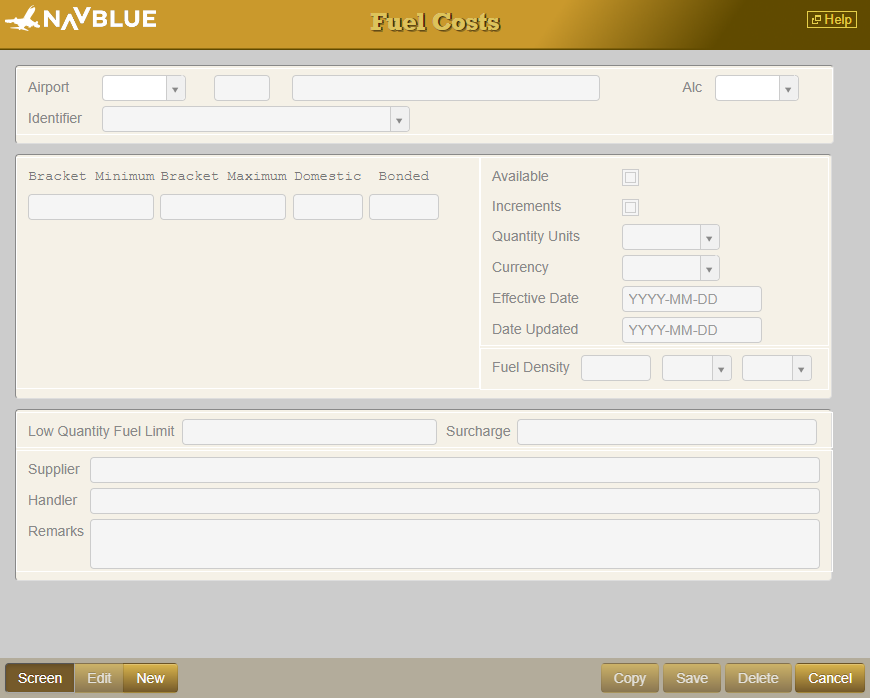This screenshot has height=698, width=870.
Task: Toggle the Available checkbox
Action: click(x=630, y=178)
